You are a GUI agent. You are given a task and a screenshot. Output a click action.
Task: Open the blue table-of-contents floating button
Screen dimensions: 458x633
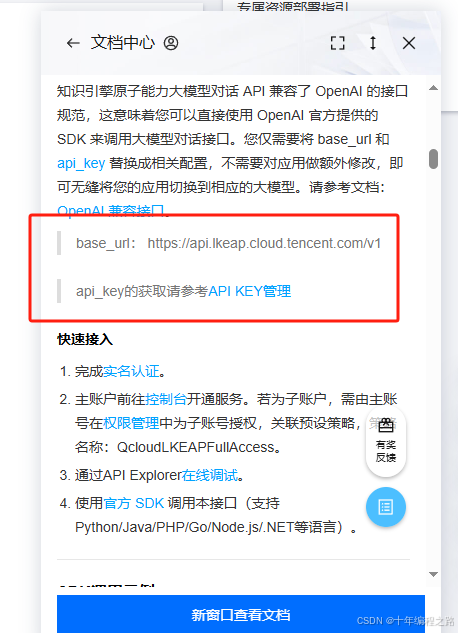pyautogui.click(x=386, y=507)
